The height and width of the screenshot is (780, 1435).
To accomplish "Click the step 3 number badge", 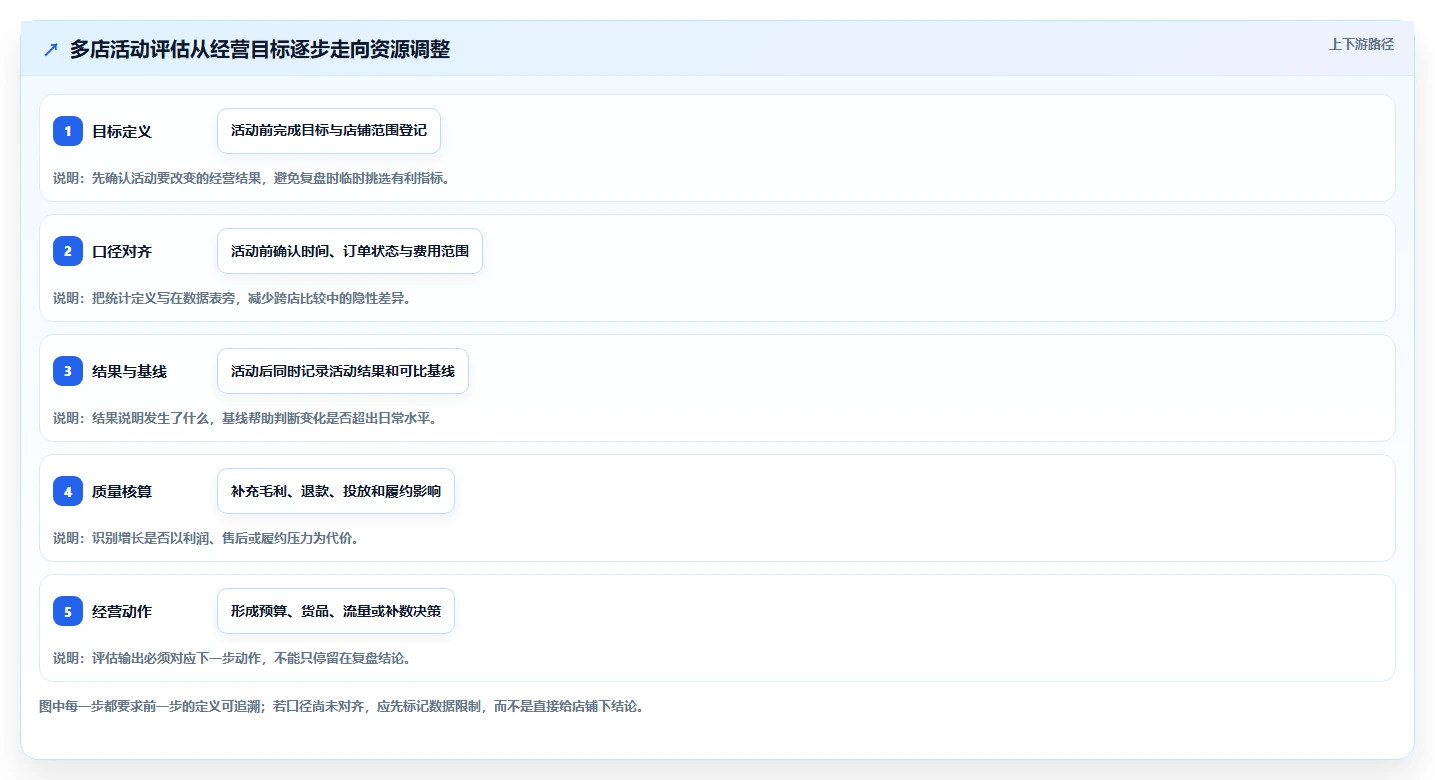I will [x=68, y=371].
